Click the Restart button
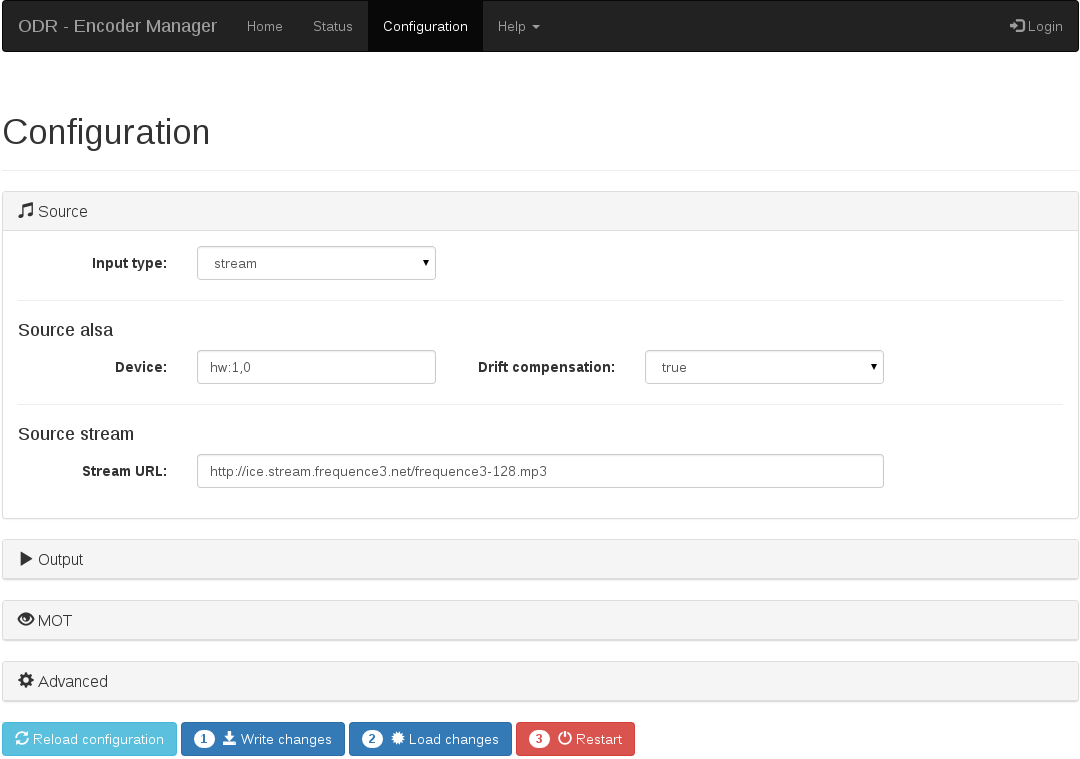 (x=575, y=739)
